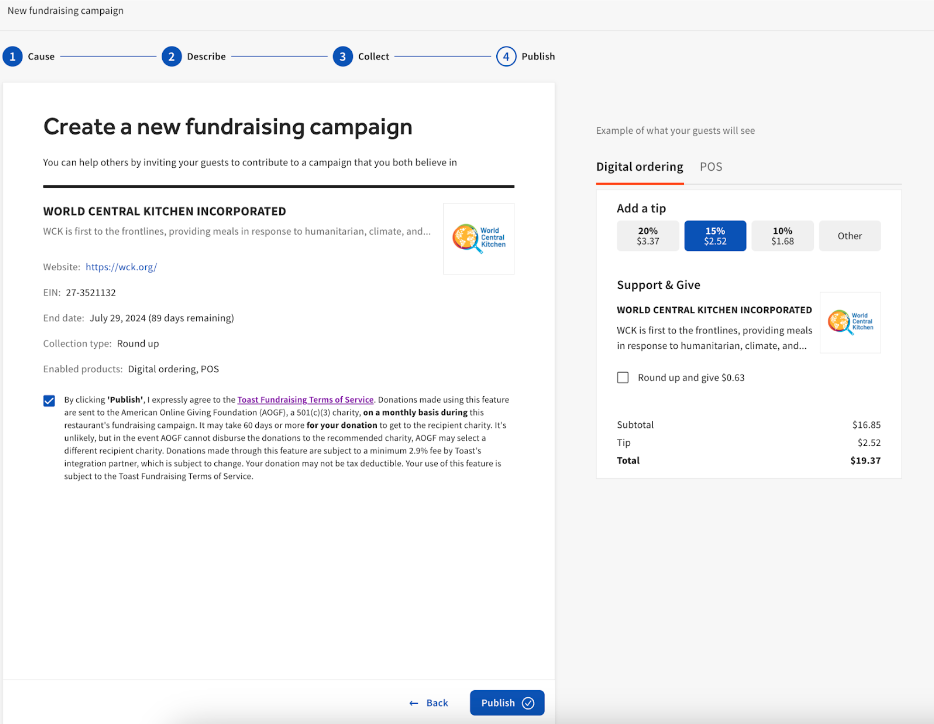Choose the Other tip option
Screen dimensions: 934x724
point(850,236)
